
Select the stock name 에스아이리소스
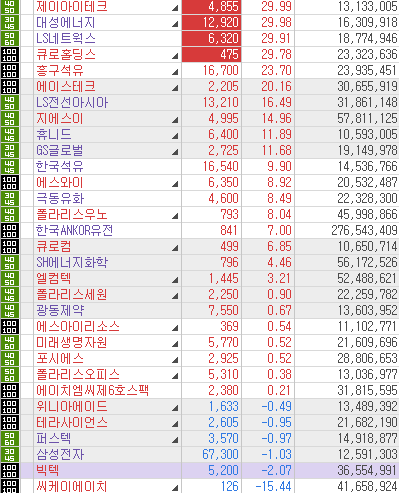click(x=78, y=327)
